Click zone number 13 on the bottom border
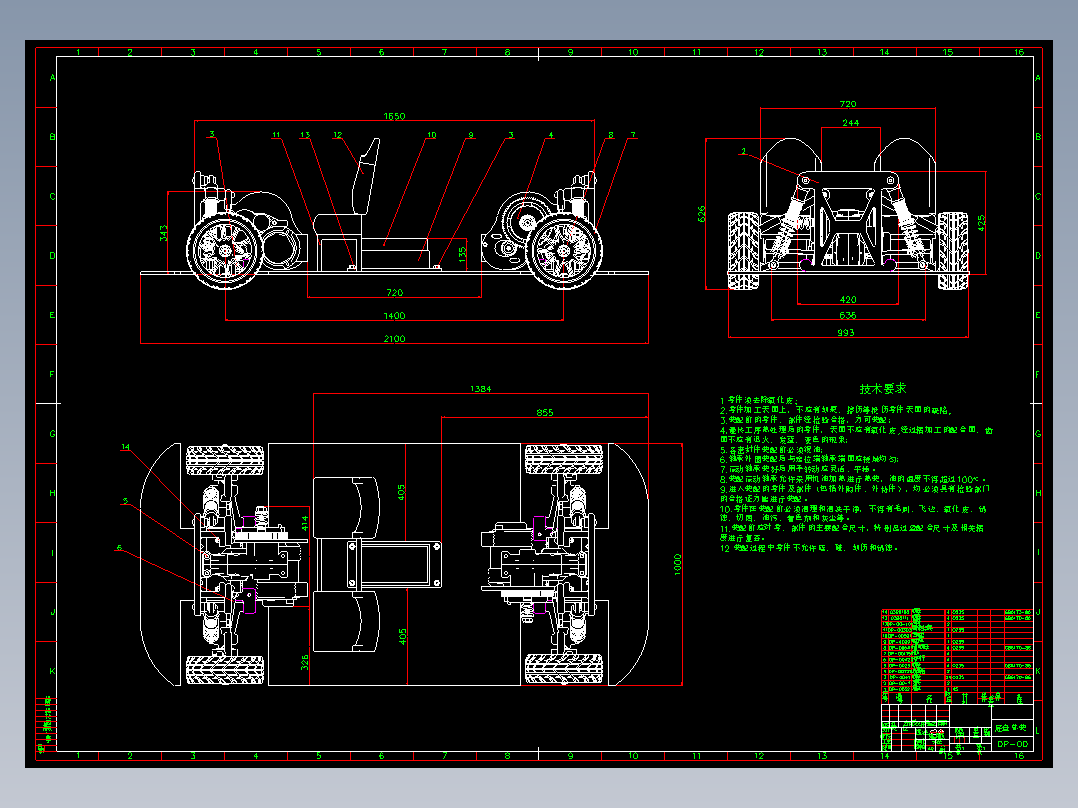 [x=822, y=755]
